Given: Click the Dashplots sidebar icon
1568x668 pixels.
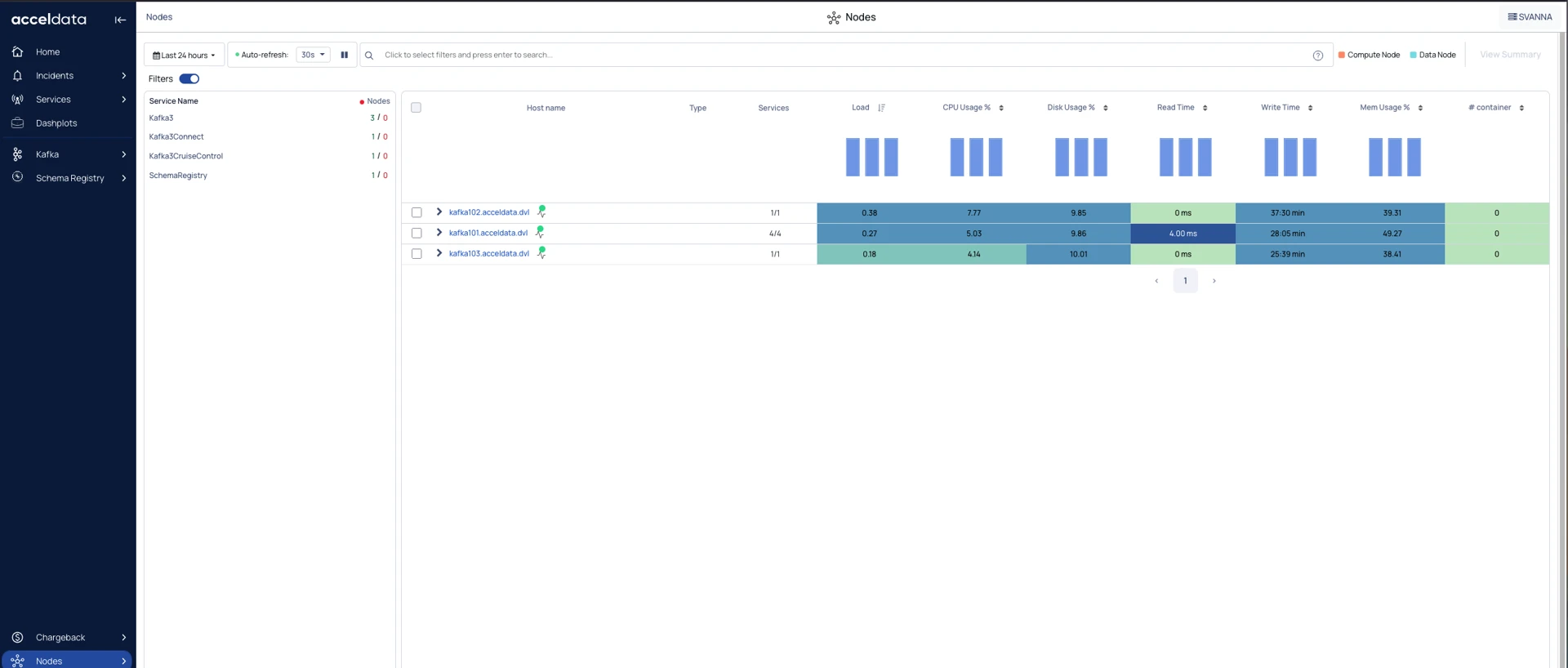Looking at the screenshot, I should coord(17,123).
